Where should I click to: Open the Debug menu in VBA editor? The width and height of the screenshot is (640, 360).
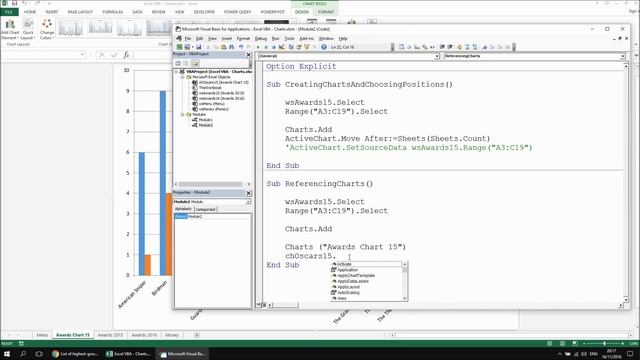[261, 38]
